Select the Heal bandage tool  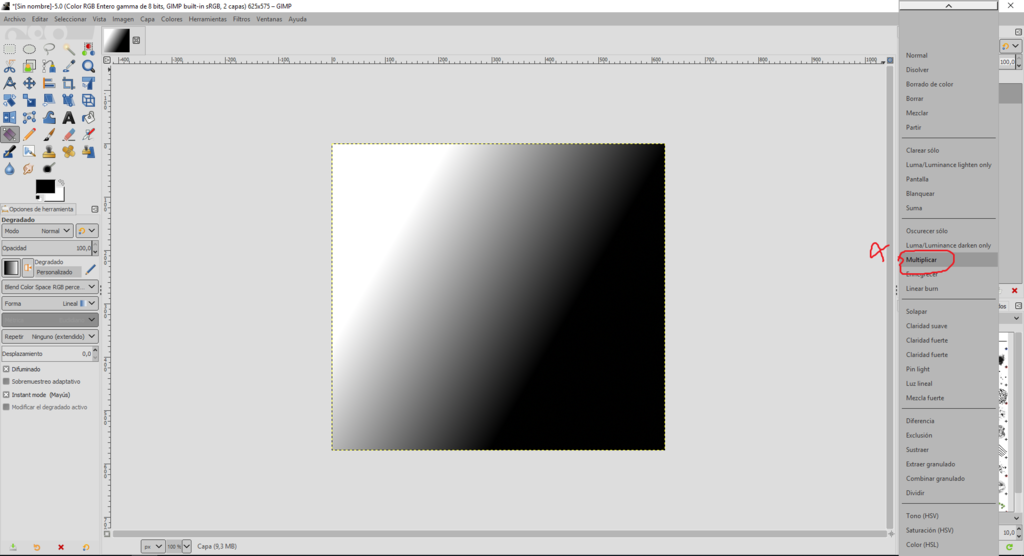click(x=69, y=151)
